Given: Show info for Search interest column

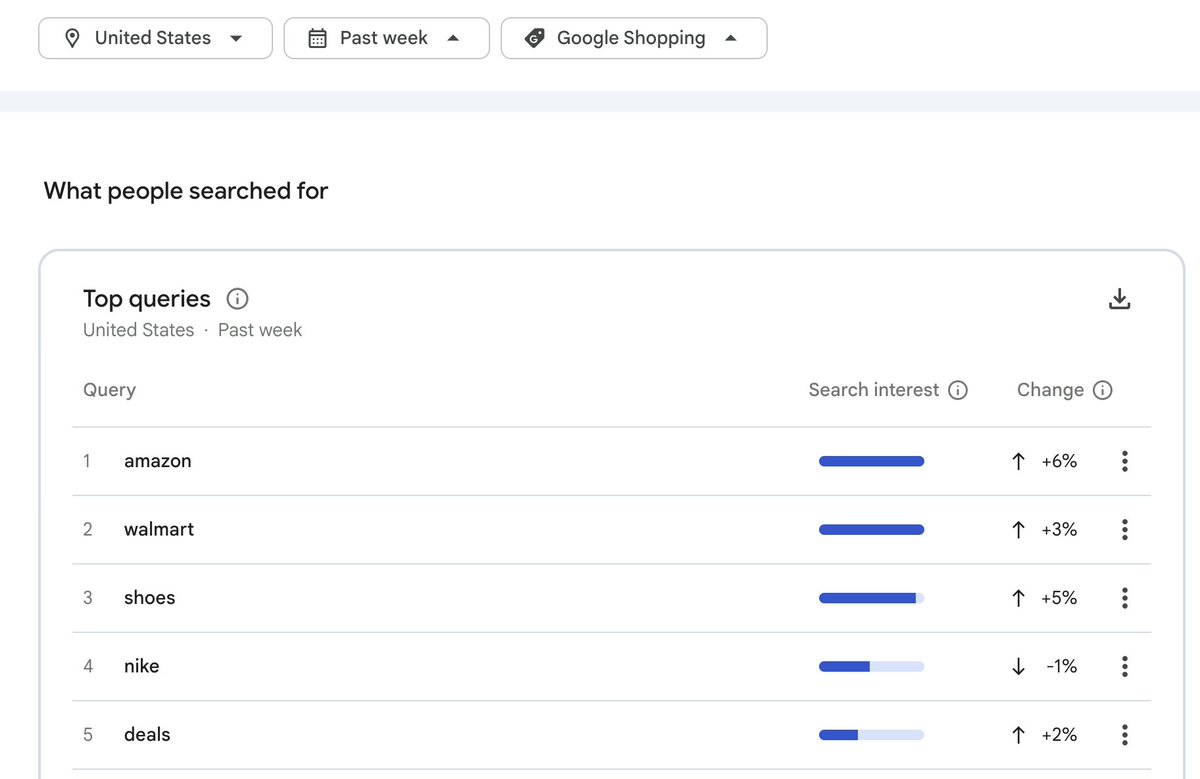Looking at the screenshot, I should [958, 390].
